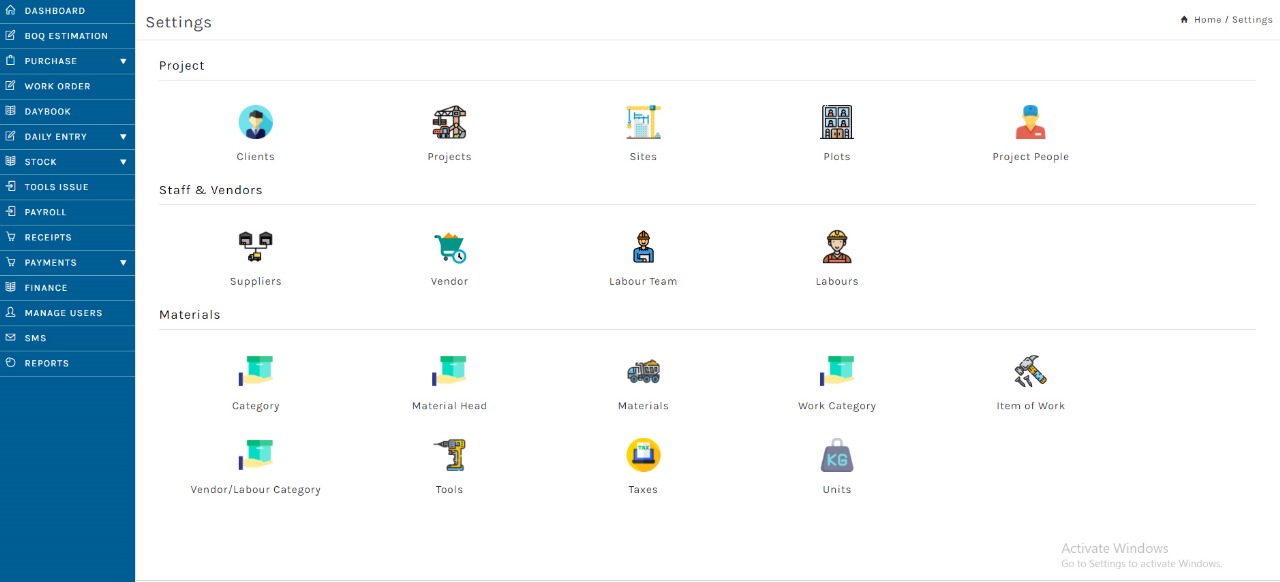Click the Labour Team label
The width and height of the screenshot is (1280, 582).
643,282
